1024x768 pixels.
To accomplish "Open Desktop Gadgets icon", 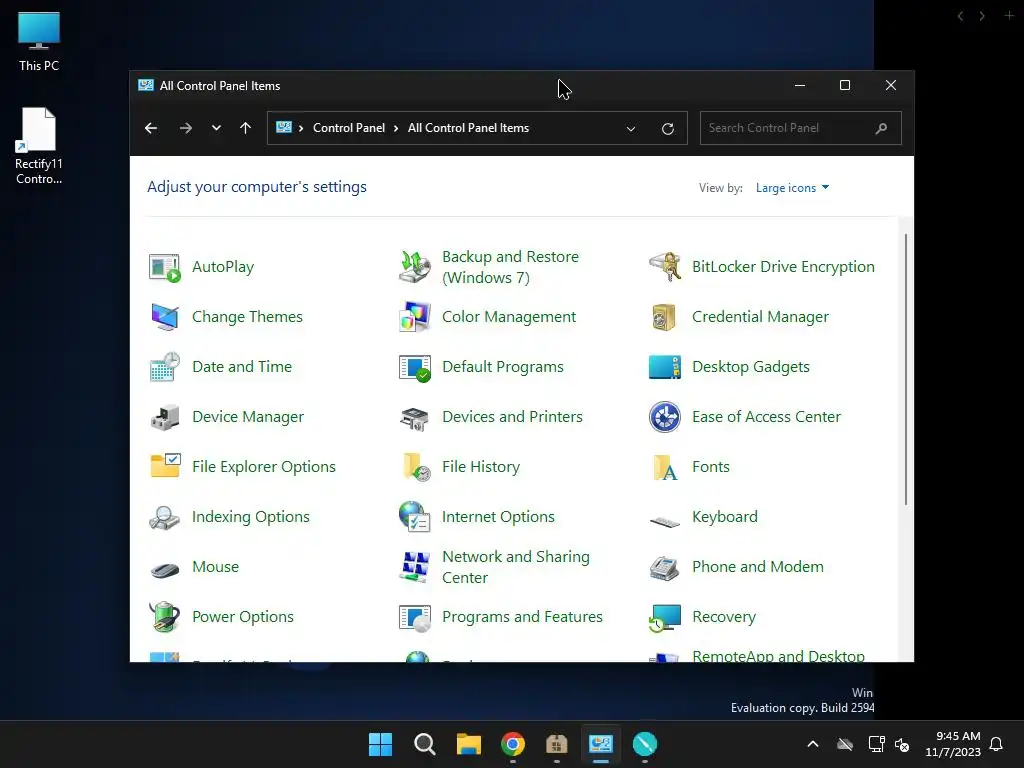I will 665,367.
